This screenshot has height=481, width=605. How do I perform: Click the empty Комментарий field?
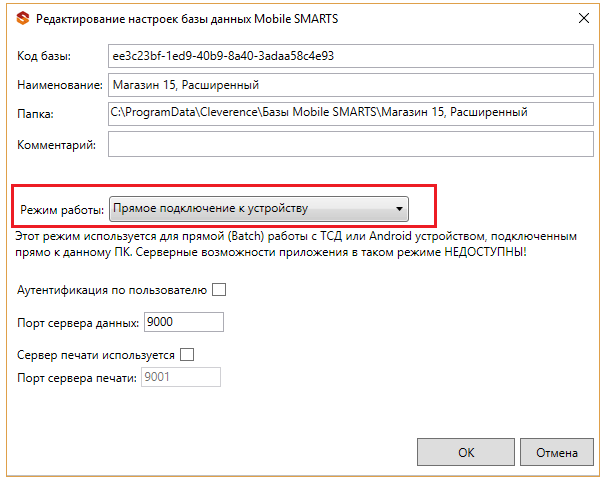tap(350, 144)
